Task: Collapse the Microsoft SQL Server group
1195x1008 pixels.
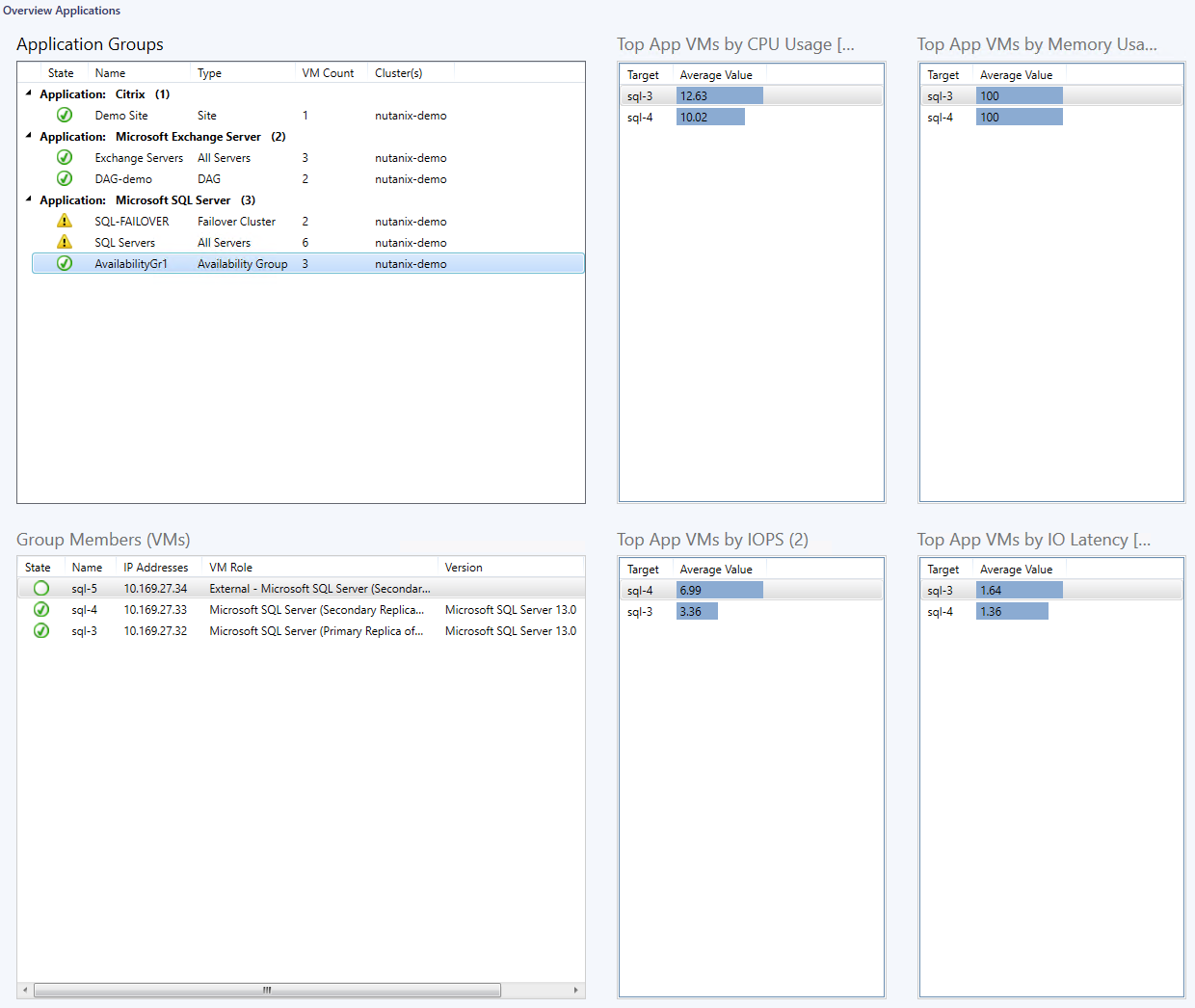Action: pyautogui.click(x=28, y=199)
